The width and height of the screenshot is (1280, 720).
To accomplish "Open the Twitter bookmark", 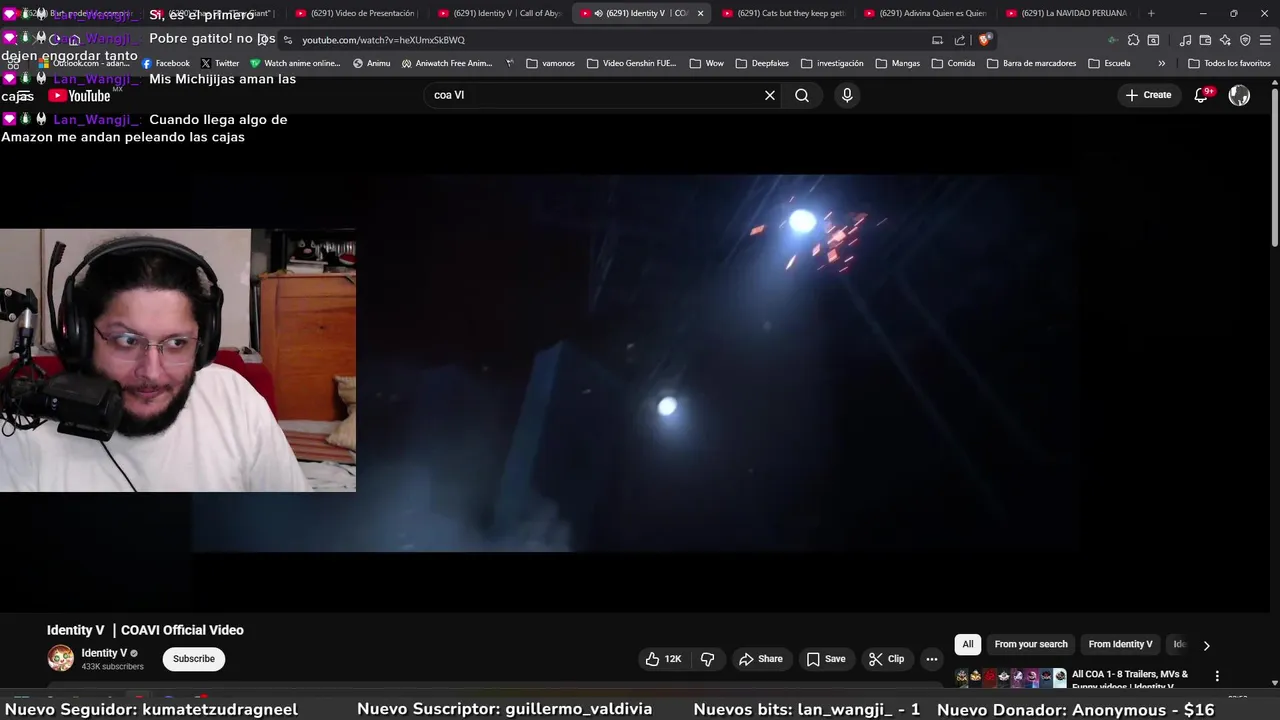I will click(x=220, y=63).
